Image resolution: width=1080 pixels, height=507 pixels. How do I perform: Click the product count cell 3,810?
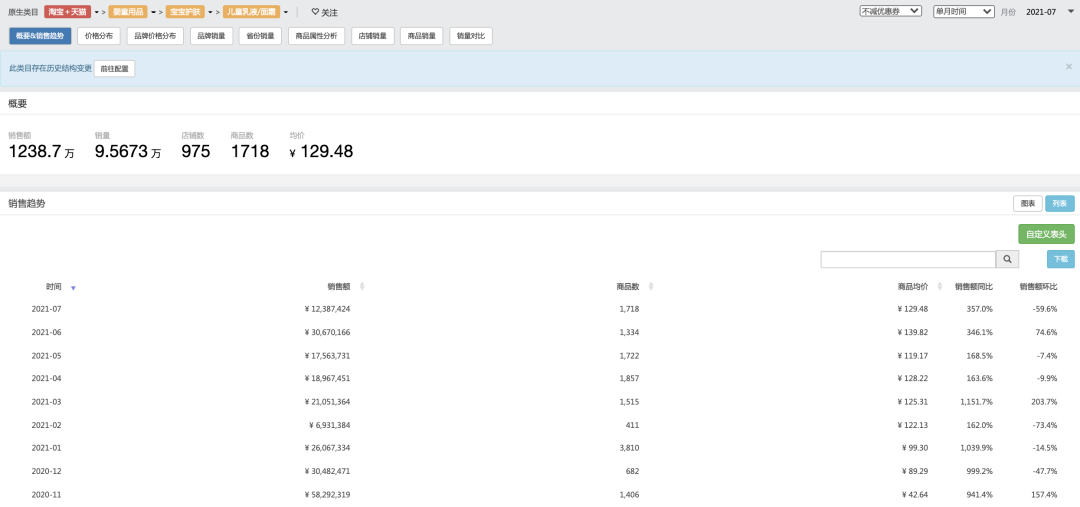point(630,448)
